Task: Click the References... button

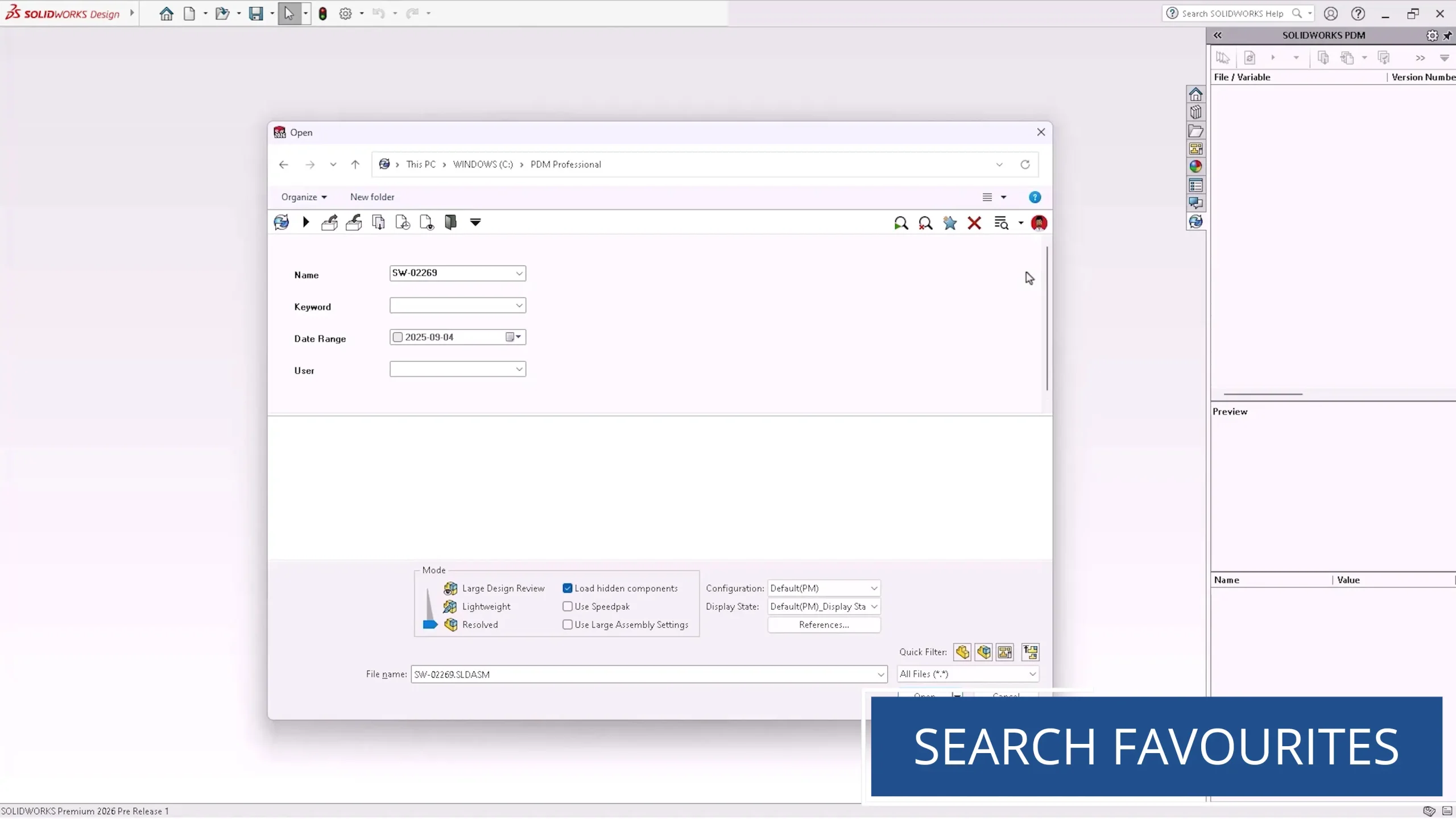Action: click(x=823, y=624)
